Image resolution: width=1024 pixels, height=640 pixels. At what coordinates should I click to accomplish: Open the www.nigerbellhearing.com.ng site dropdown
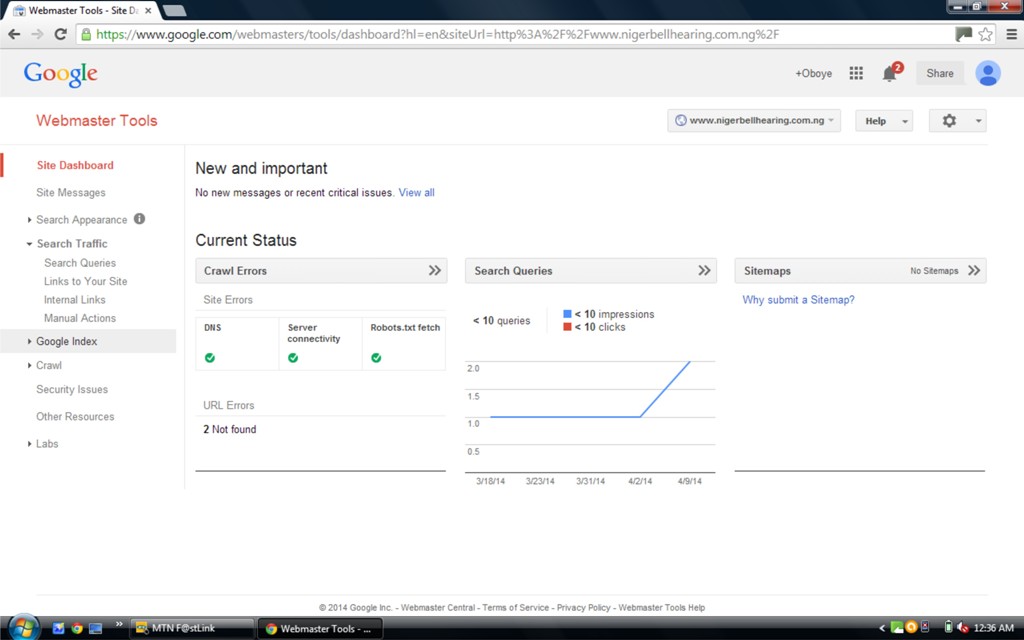[x=754, y=121]
